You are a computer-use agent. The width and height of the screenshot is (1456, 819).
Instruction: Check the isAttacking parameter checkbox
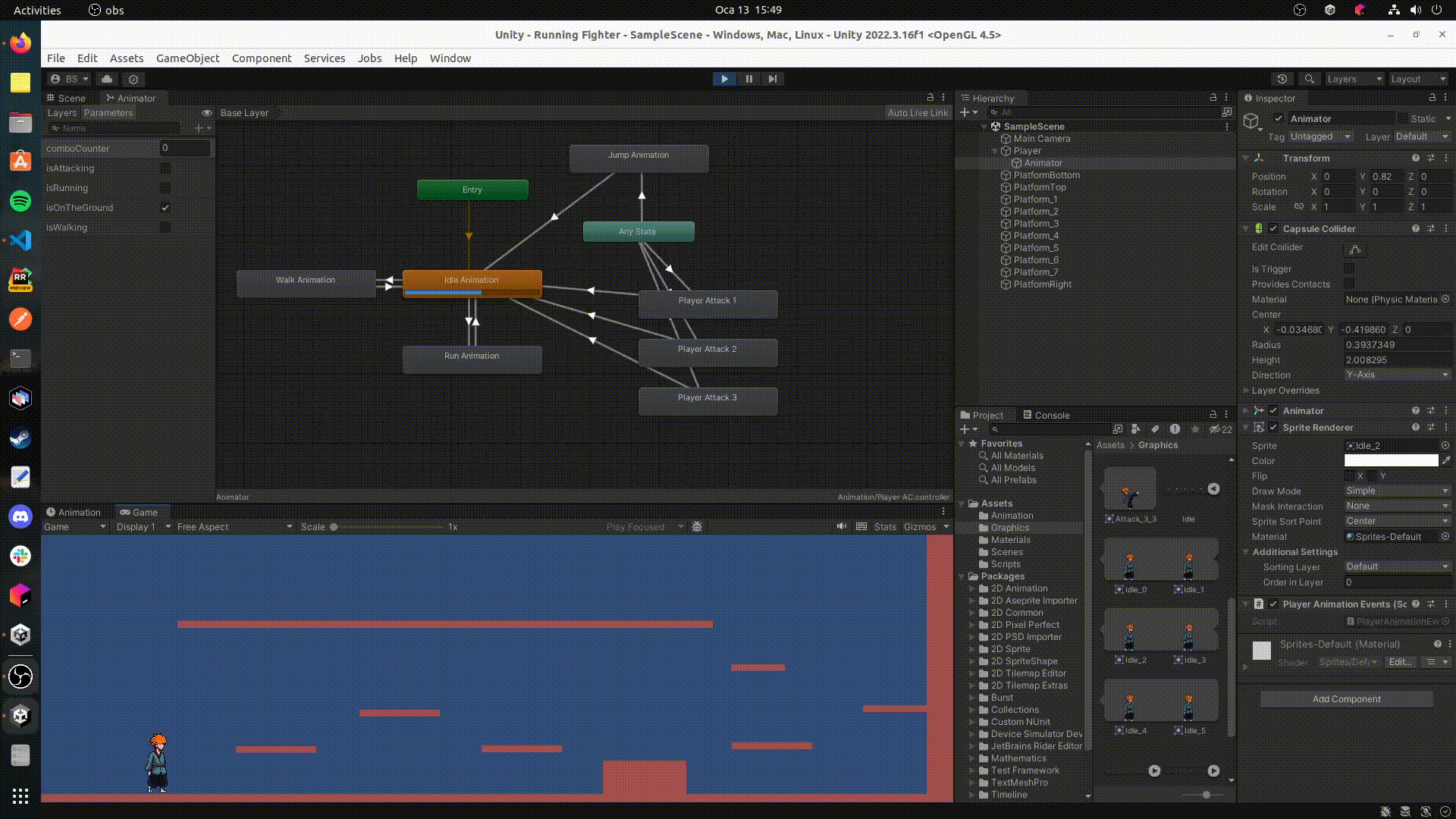tap(165, 168)
